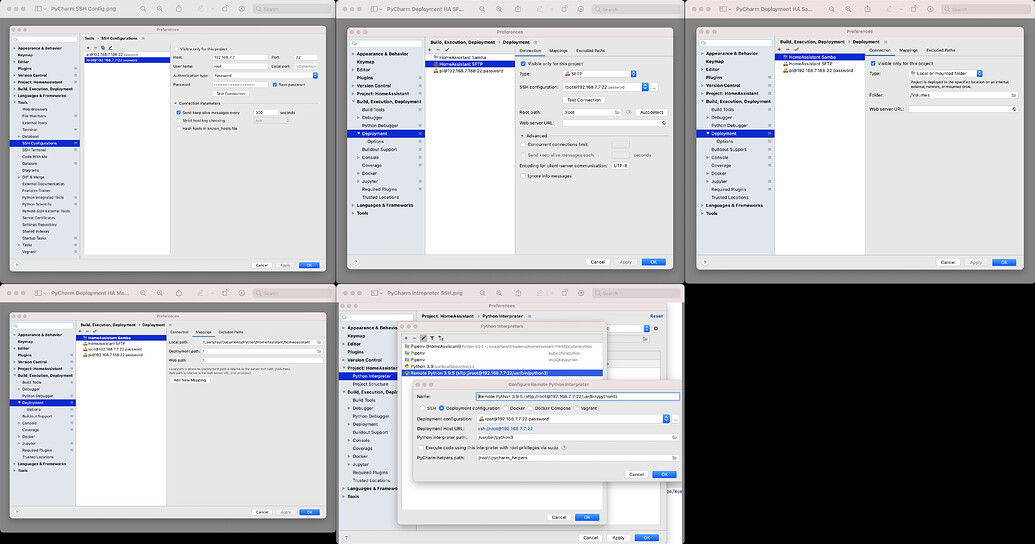
Task: Open SSH configuration dropdown in SFTP window
Action: [606, 87]
